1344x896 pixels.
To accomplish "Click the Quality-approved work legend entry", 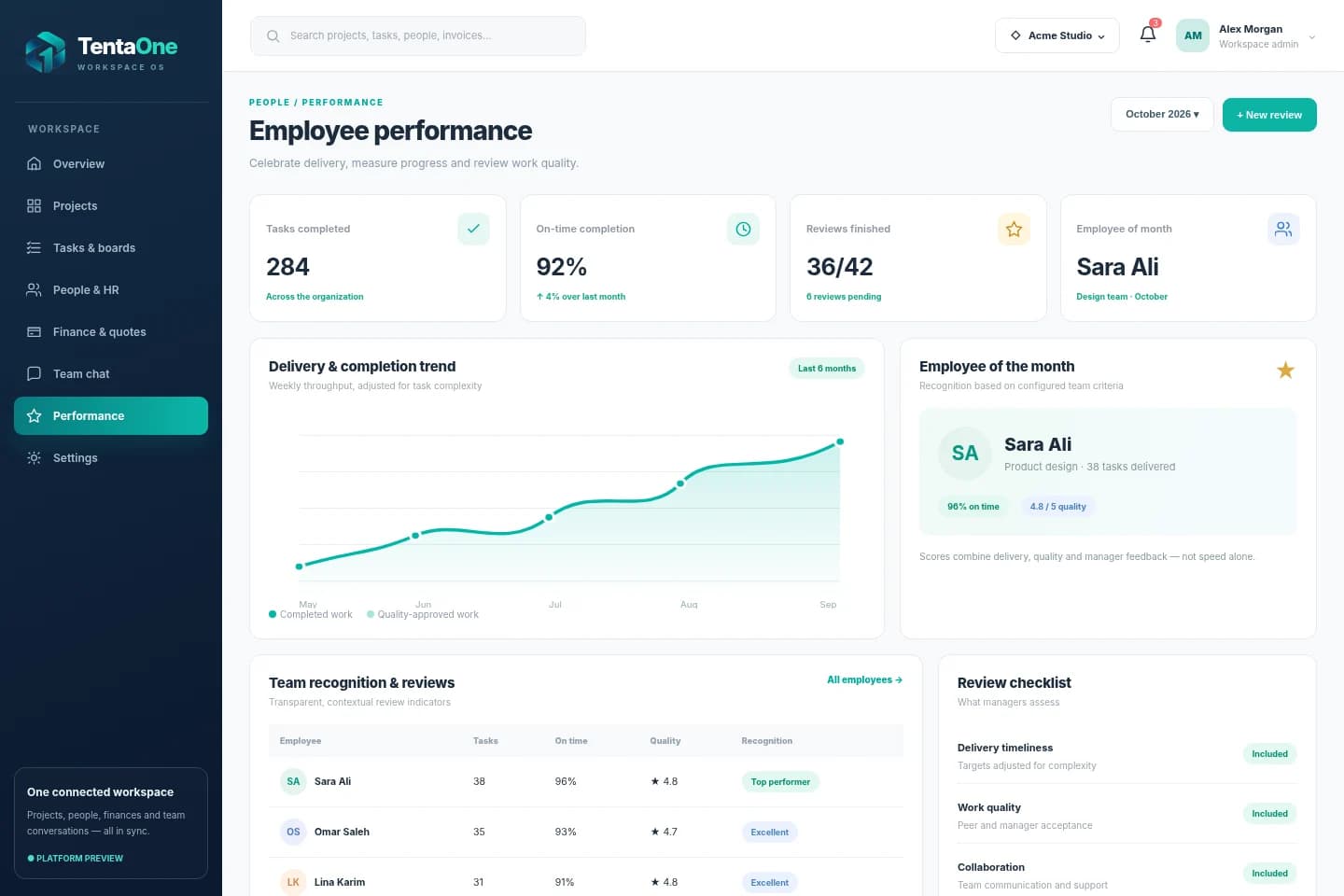I will click(x=423, y=614).
